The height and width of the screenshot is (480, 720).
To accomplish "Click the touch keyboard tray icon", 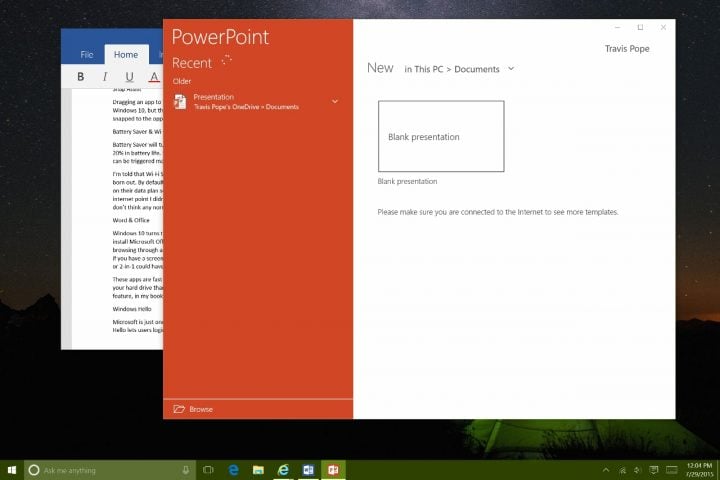I will [x=672, y=470].
